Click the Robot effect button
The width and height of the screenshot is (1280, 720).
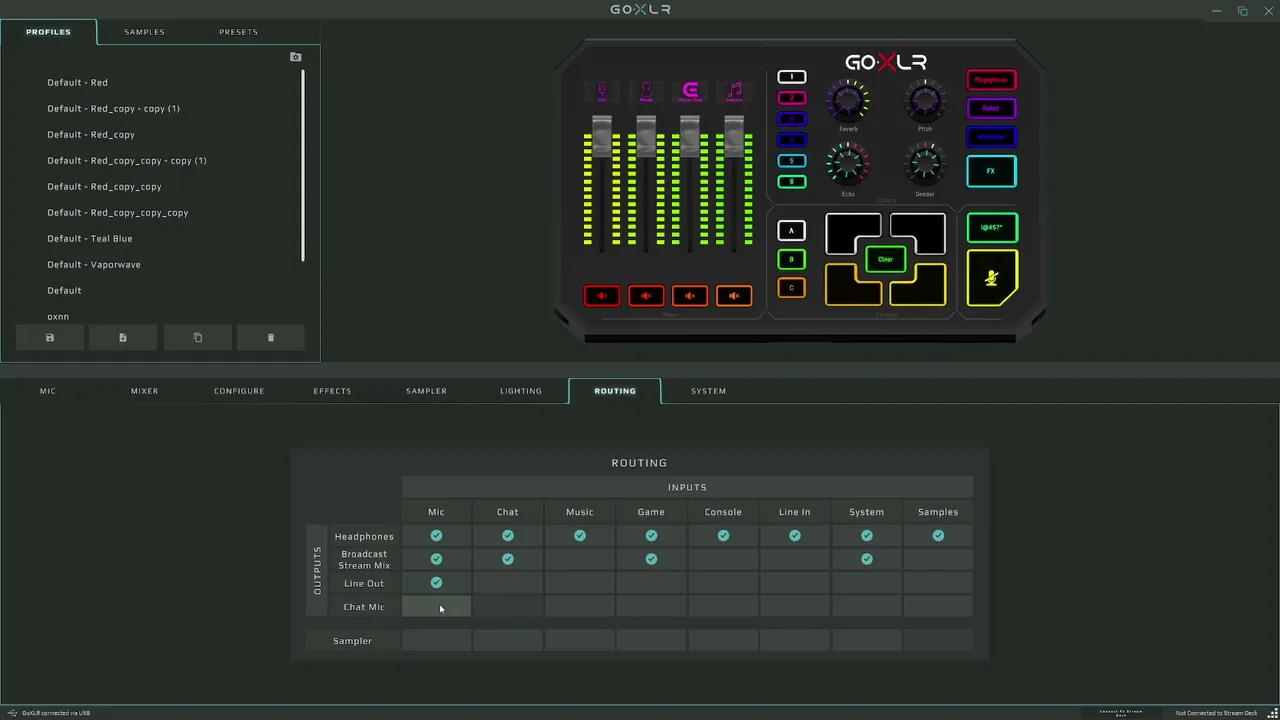click(992, 108)
